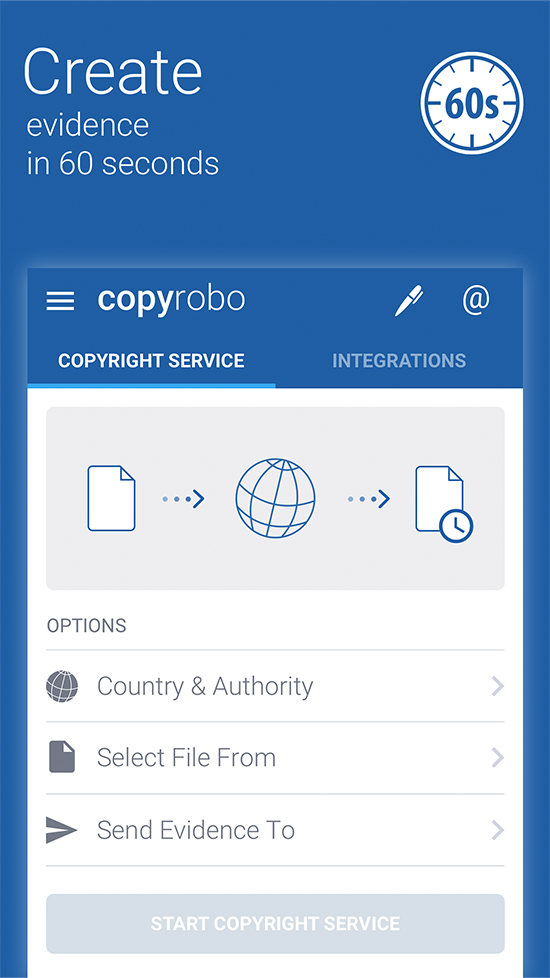Expand Country & Authority chevron

click(x=497, y=687)
